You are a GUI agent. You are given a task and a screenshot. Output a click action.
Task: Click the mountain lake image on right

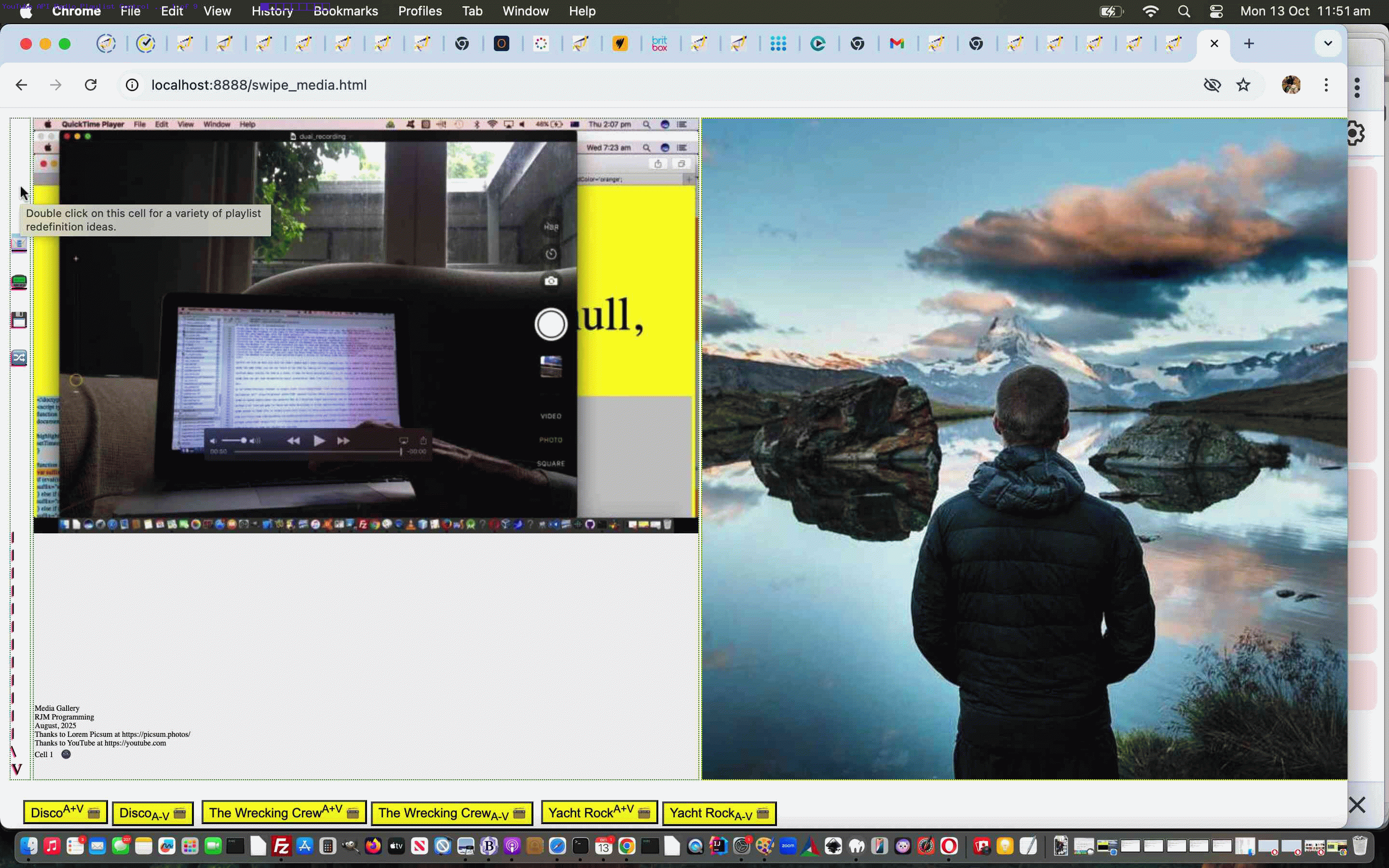1023,448
